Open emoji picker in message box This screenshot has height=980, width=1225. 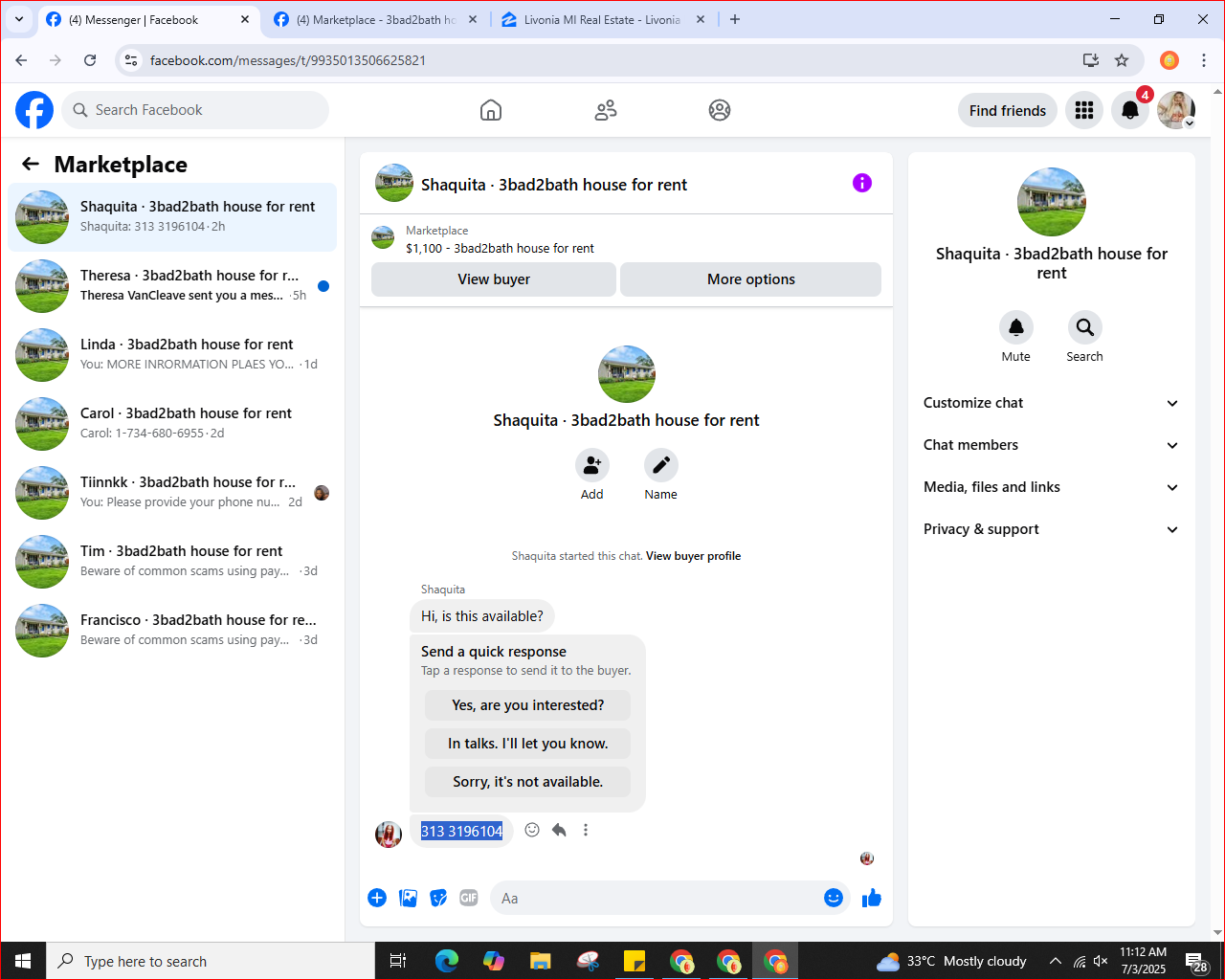point(834,898)
